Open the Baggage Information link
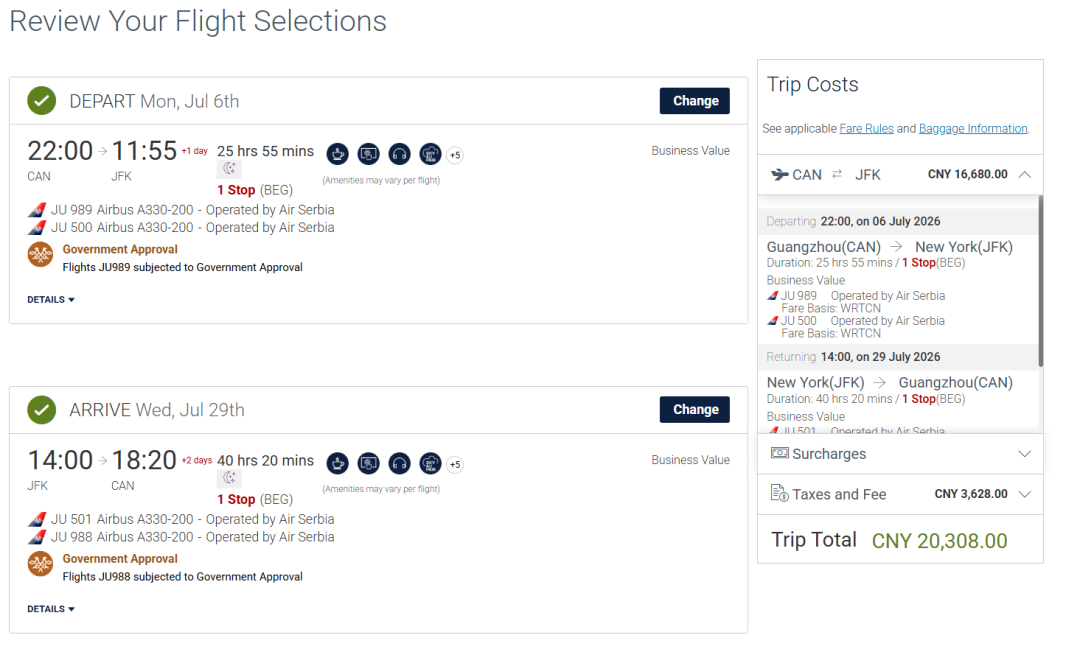1080x663 pixels. click(x=973, y=129)
